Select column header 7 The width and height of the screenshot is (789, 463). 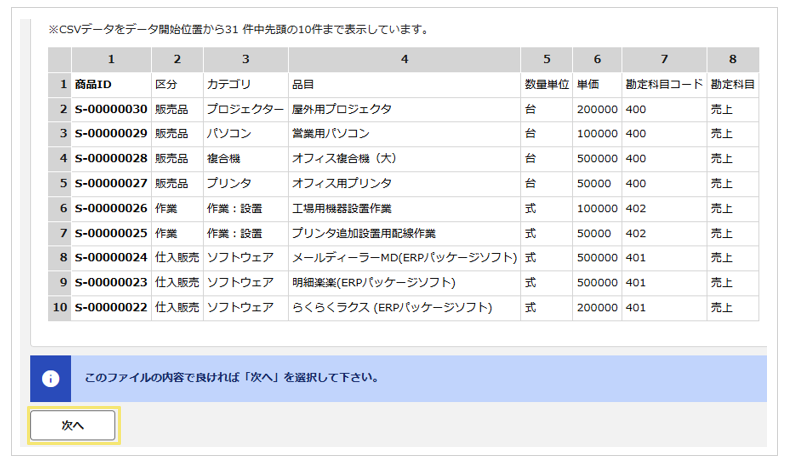click(664, 59)
